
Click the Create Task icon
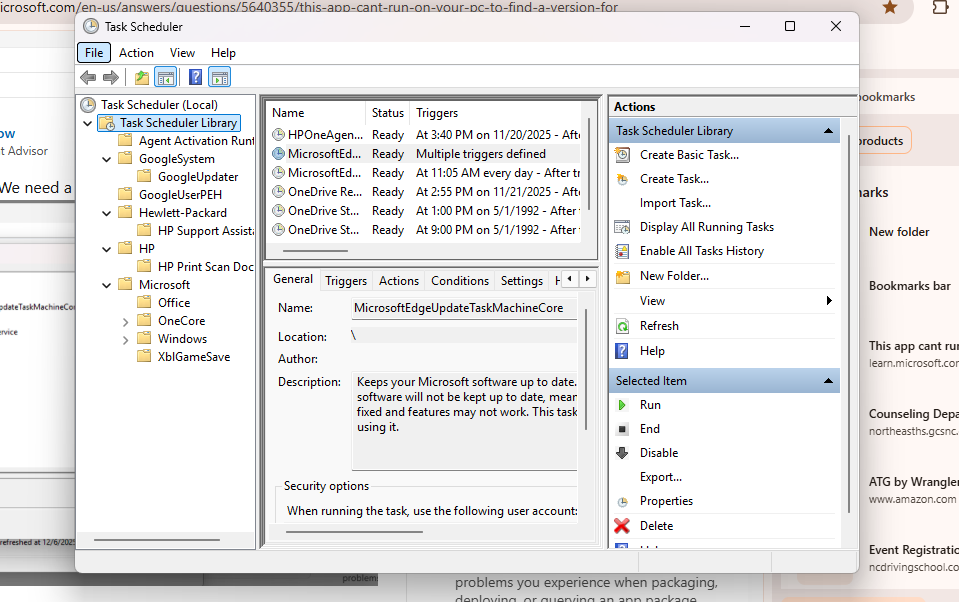[622, 179]
